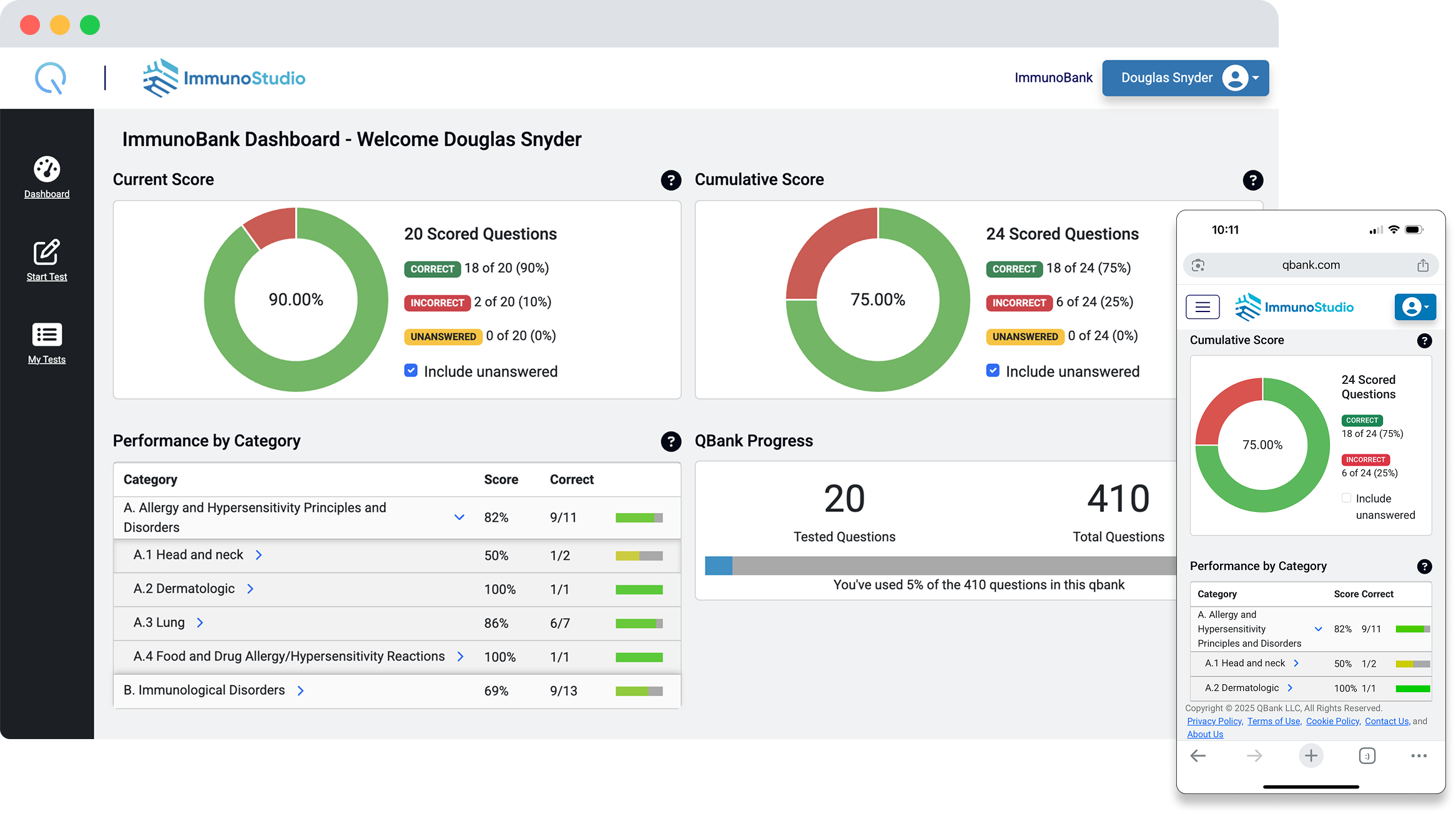Open the About Us link

(x=1205, y=734)
